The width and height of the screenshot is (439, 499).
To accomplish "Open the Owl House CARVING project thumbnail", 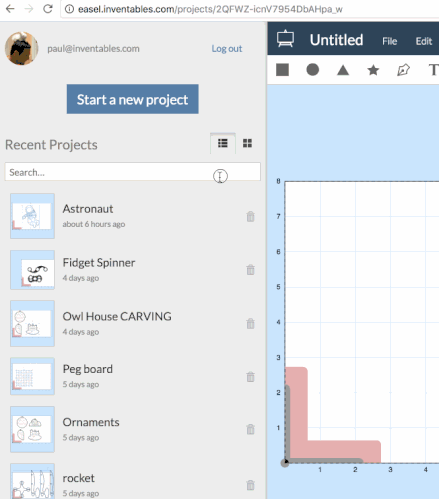I will (x=32, y=323).
